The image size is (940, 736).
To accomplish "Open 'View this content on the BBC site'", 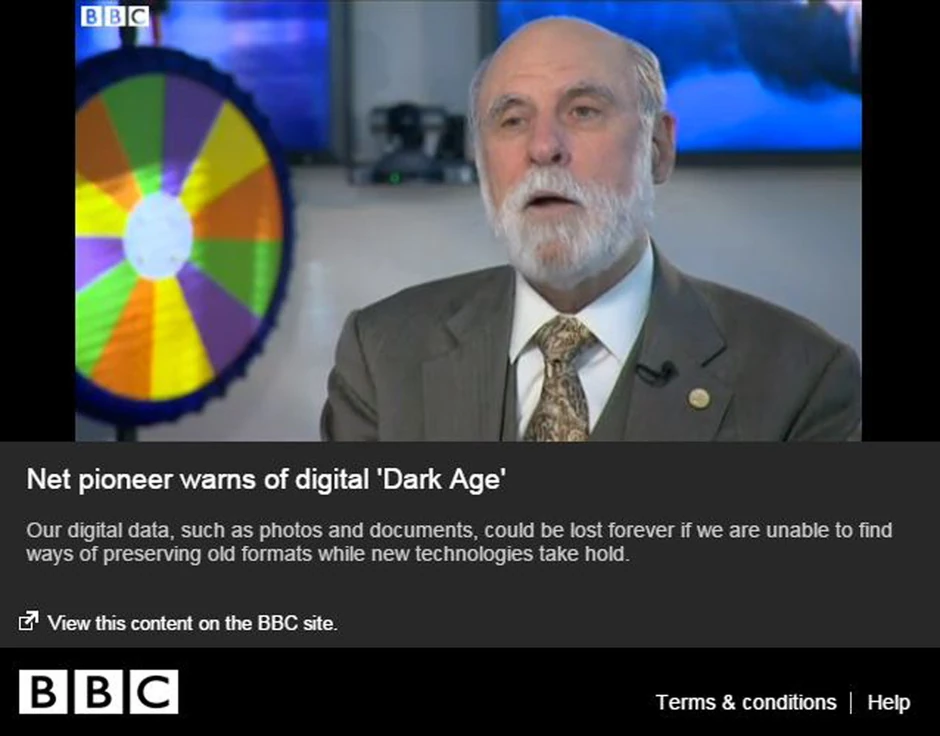I will point(192,623).
